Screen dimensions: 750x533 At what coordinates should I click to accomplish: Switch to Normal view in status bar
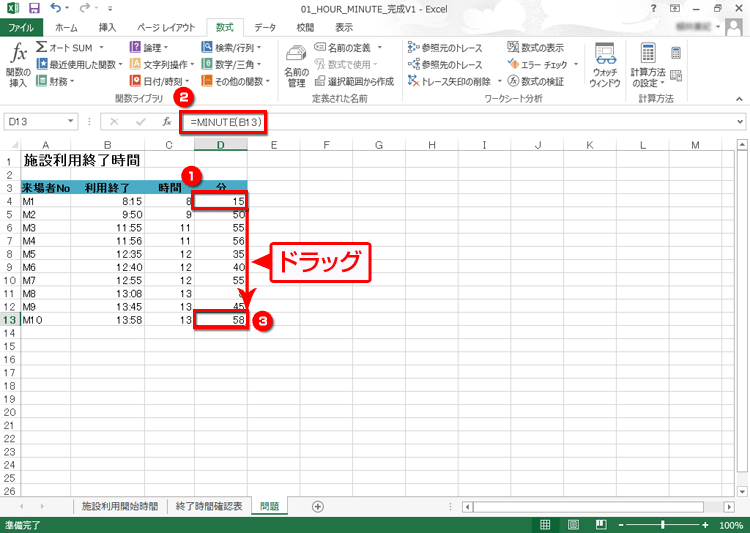pos(545,525)
